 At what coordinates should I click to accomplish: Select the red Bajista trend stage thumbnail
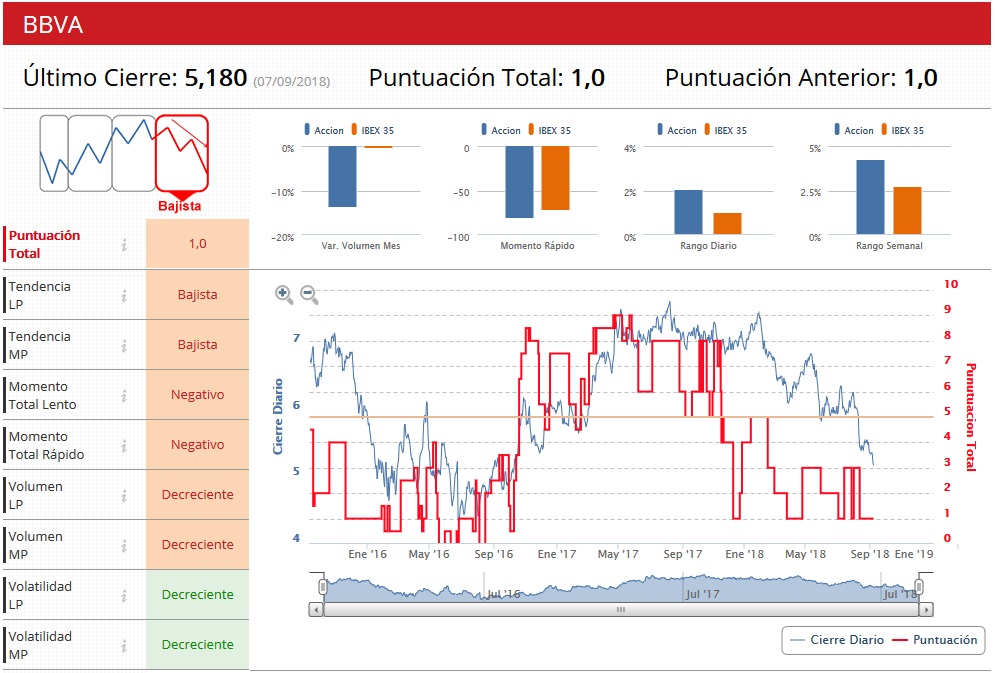pyautogui.click(x=182, y=153)
